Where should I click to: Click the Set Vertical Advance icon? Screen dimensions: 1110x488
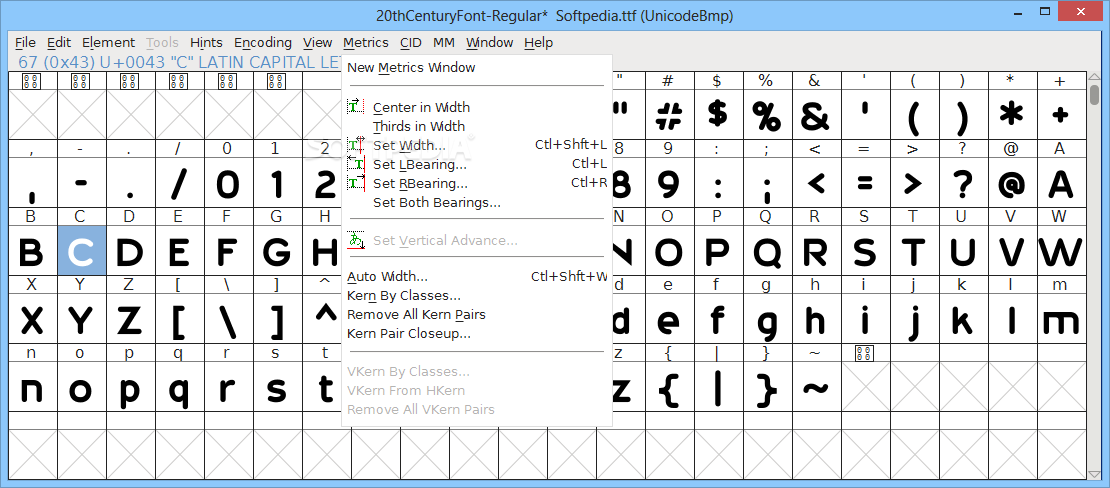click(x=355, y=240)
